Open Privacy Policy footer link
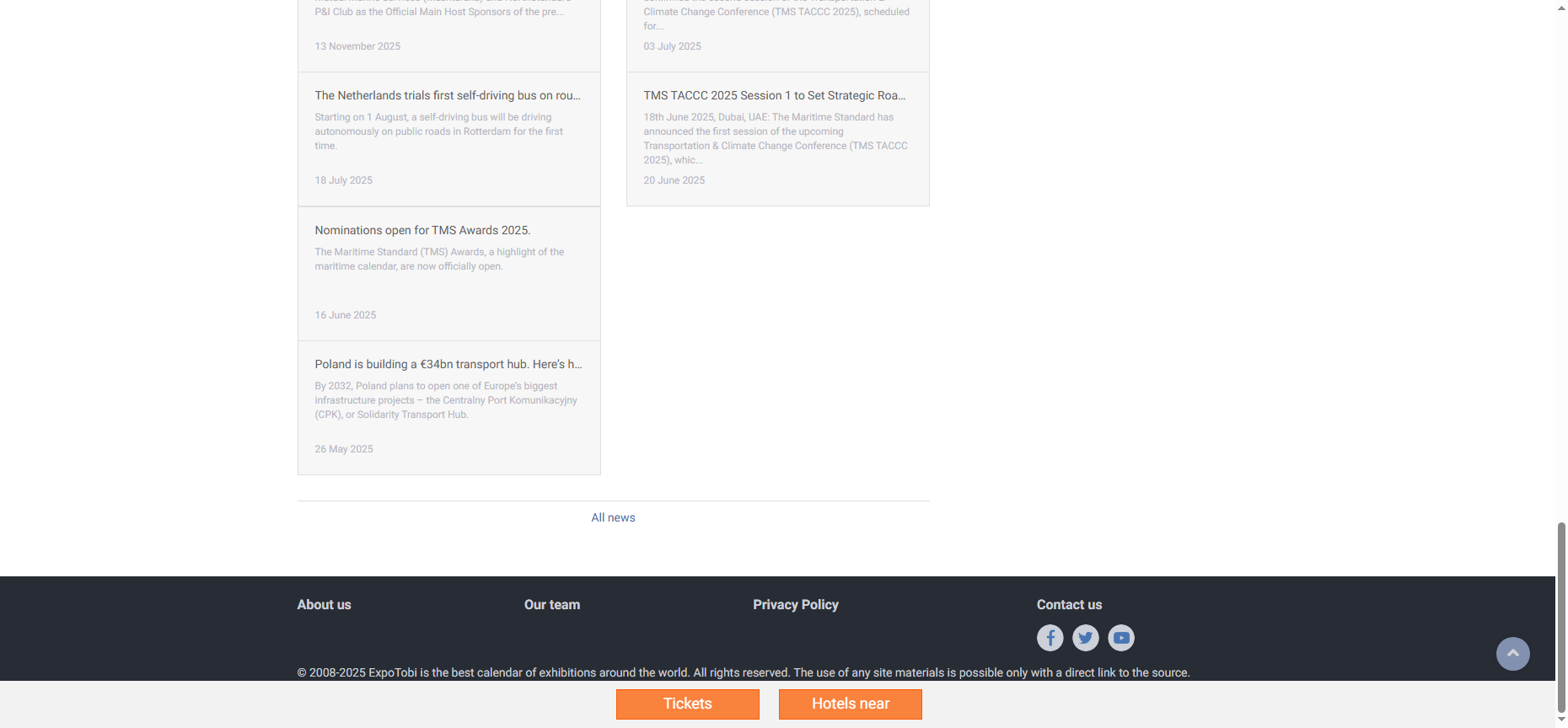The width and height of the screenshot is (1568, 728). tap(795, 604)
